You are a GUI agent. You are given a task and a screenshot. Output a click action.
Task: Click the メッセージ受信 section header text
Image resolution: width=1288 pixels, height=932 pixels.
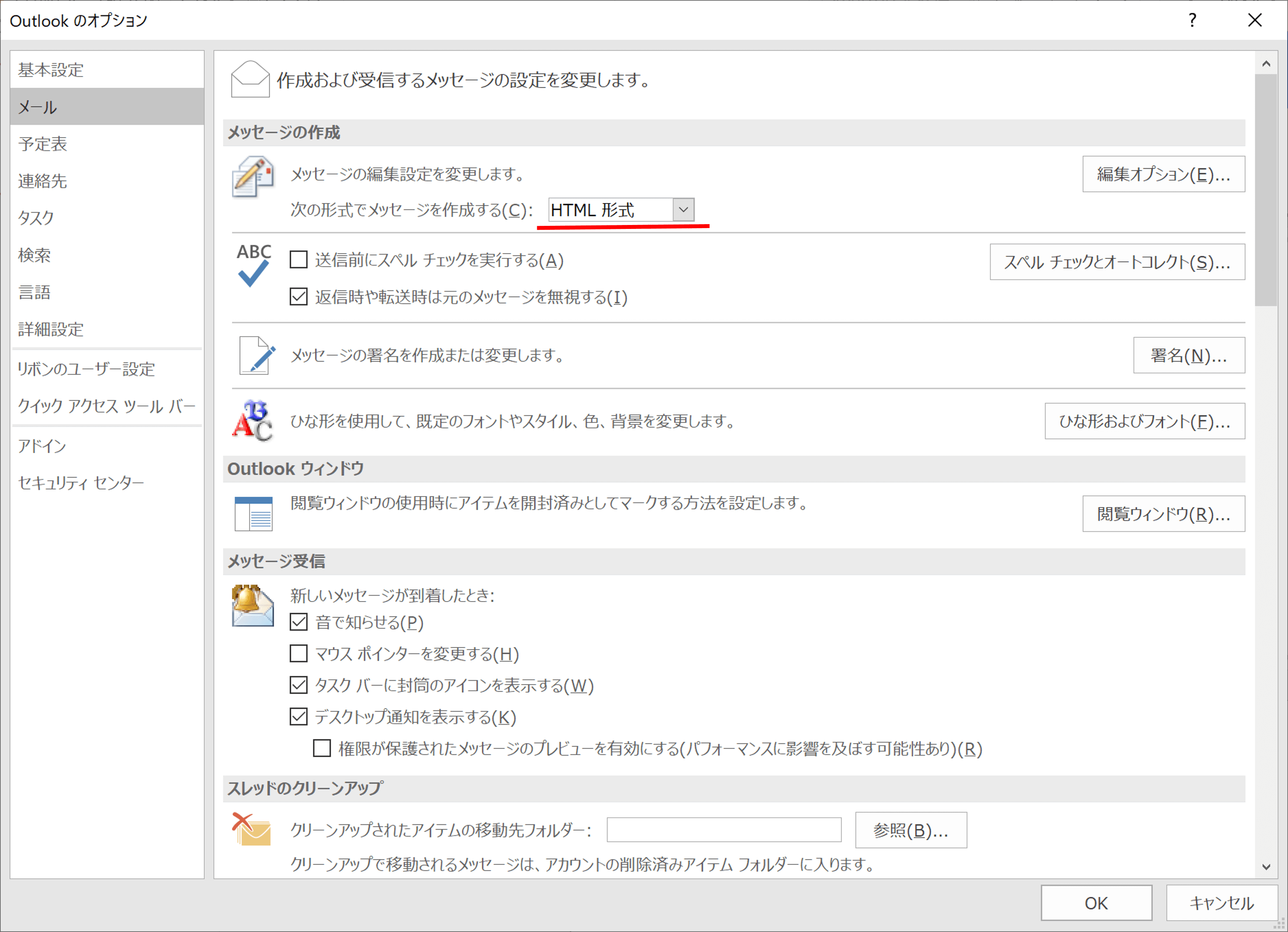[276, 562]
